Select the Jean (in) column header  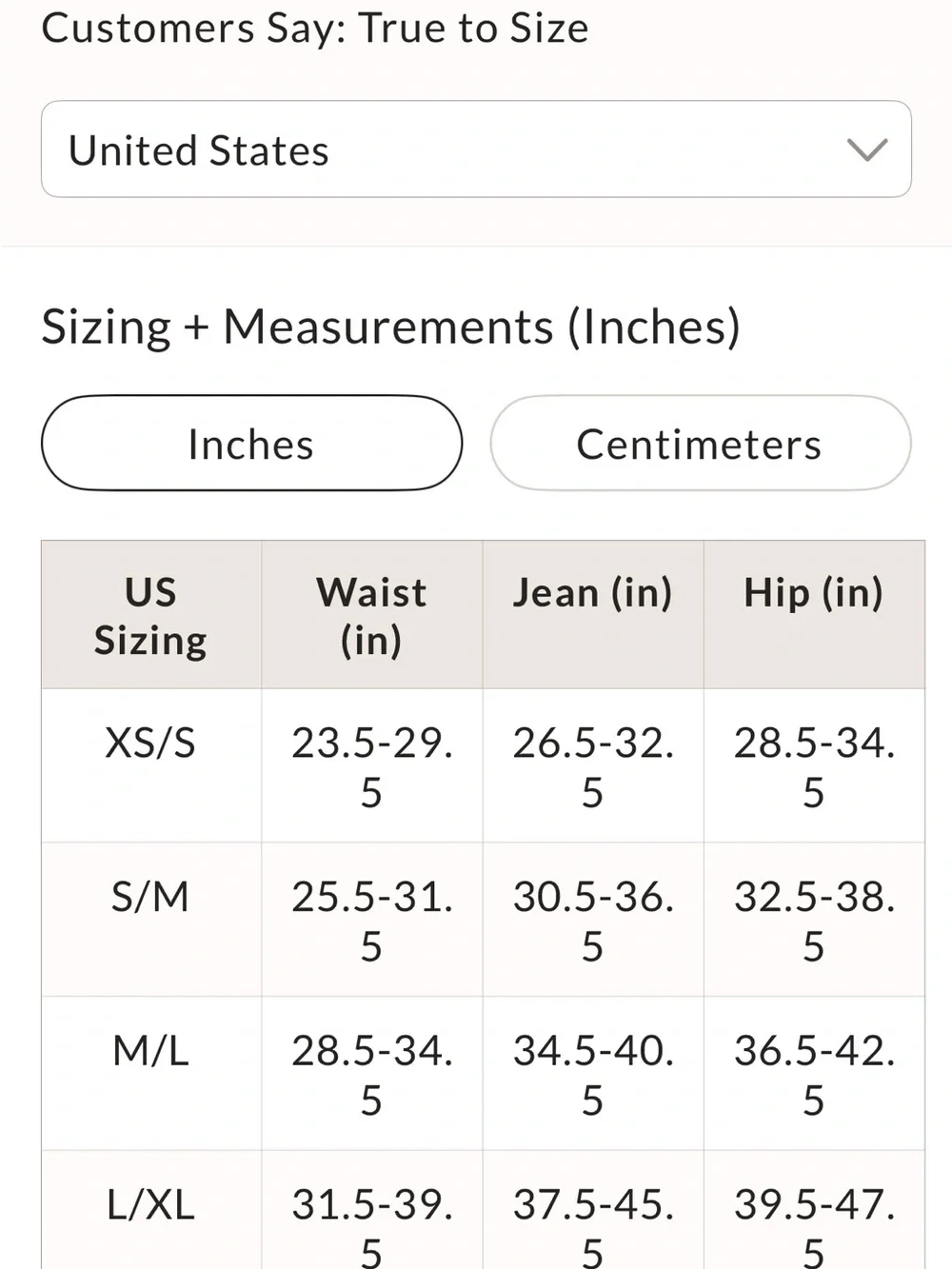click(593, 615)
